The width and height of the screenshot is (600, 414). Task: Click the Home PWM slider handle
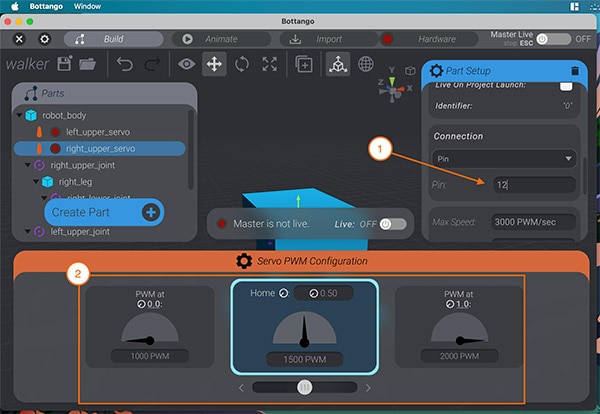point(305,387)
